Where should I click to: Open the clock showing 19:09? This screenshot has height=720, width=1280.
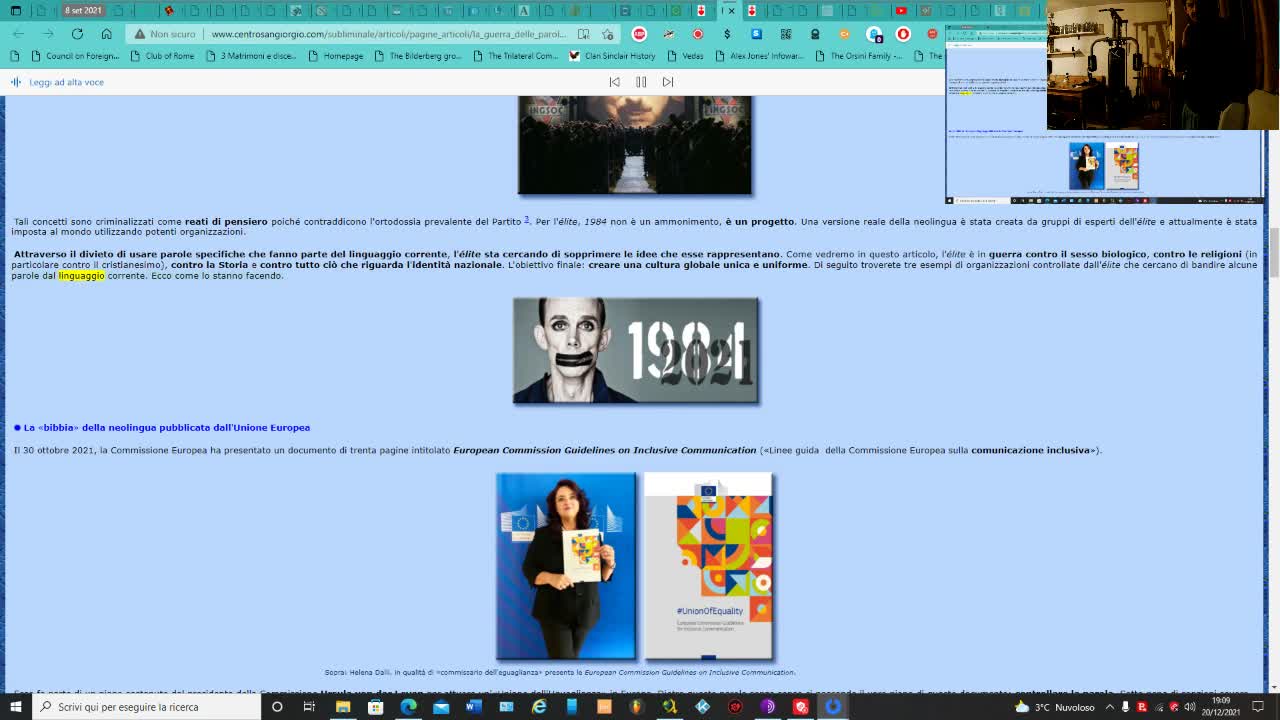[x=1221, y=707]
